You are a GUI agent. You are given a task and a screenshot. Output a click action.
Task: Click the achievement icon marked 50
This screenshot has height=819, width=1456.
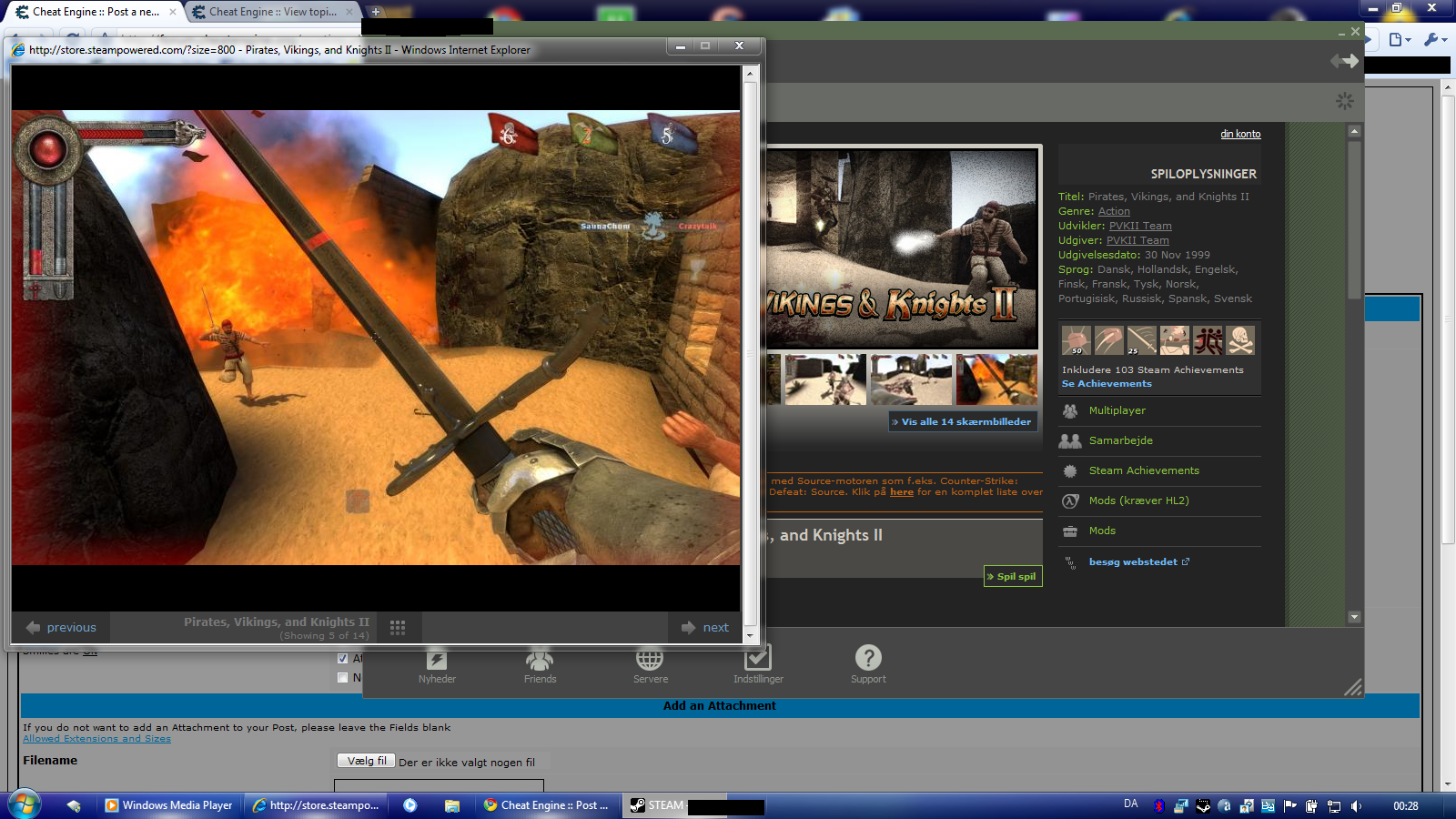tap(1077, 340)
